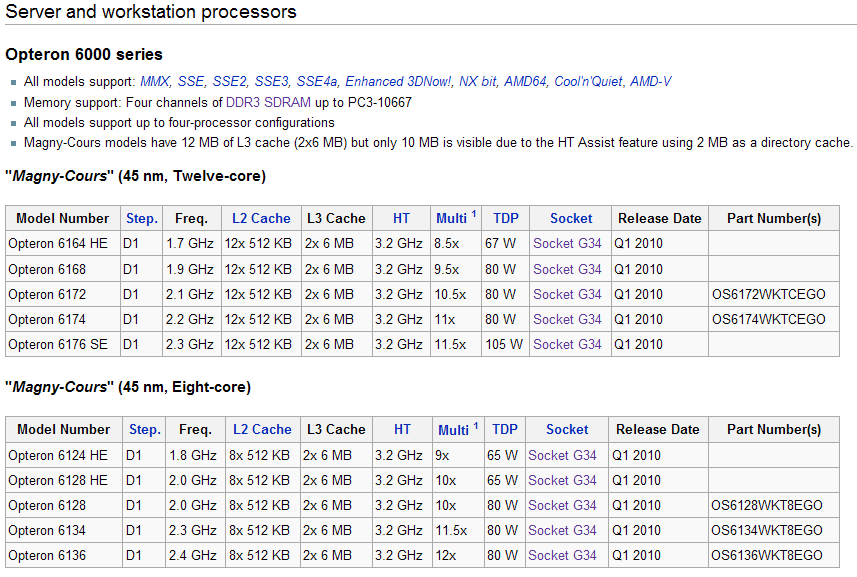Open the SSE2 link

230,81
